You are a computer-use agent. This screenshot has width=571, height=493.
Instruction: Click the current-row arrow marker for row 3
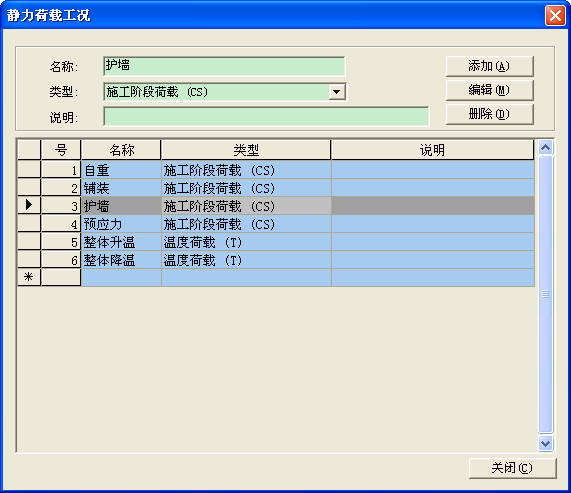[29, 206]
